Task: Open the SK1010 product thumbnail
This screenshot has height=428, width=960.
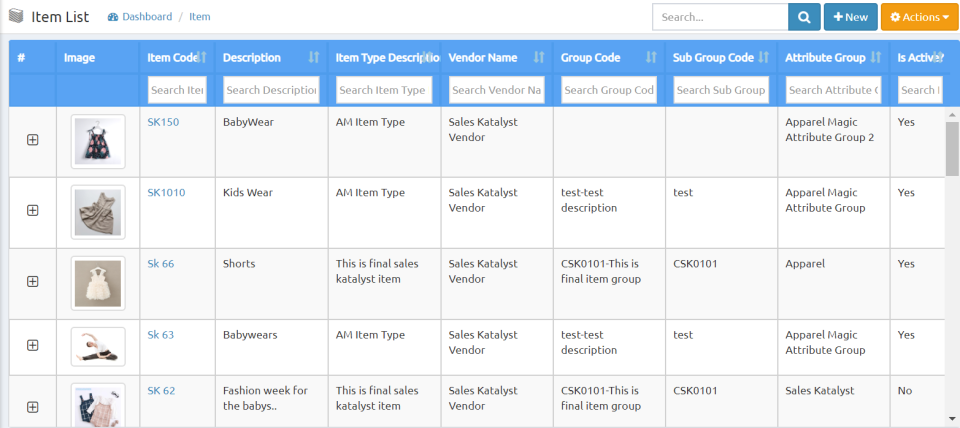Action: [x=98, y=211]
